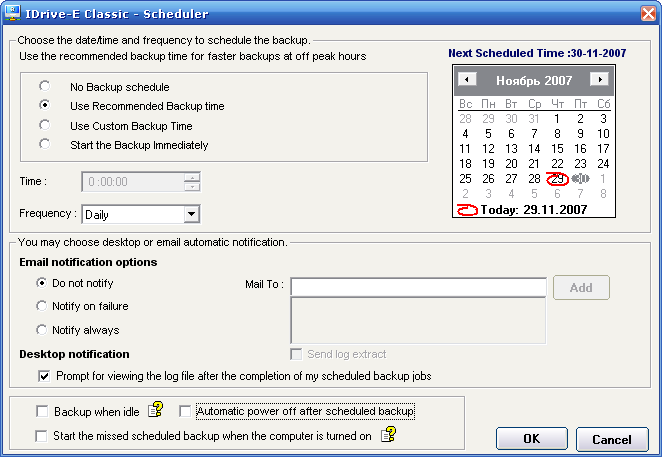The image size is (662, 457).
Task: Click the Add email button
Action: 581,288
